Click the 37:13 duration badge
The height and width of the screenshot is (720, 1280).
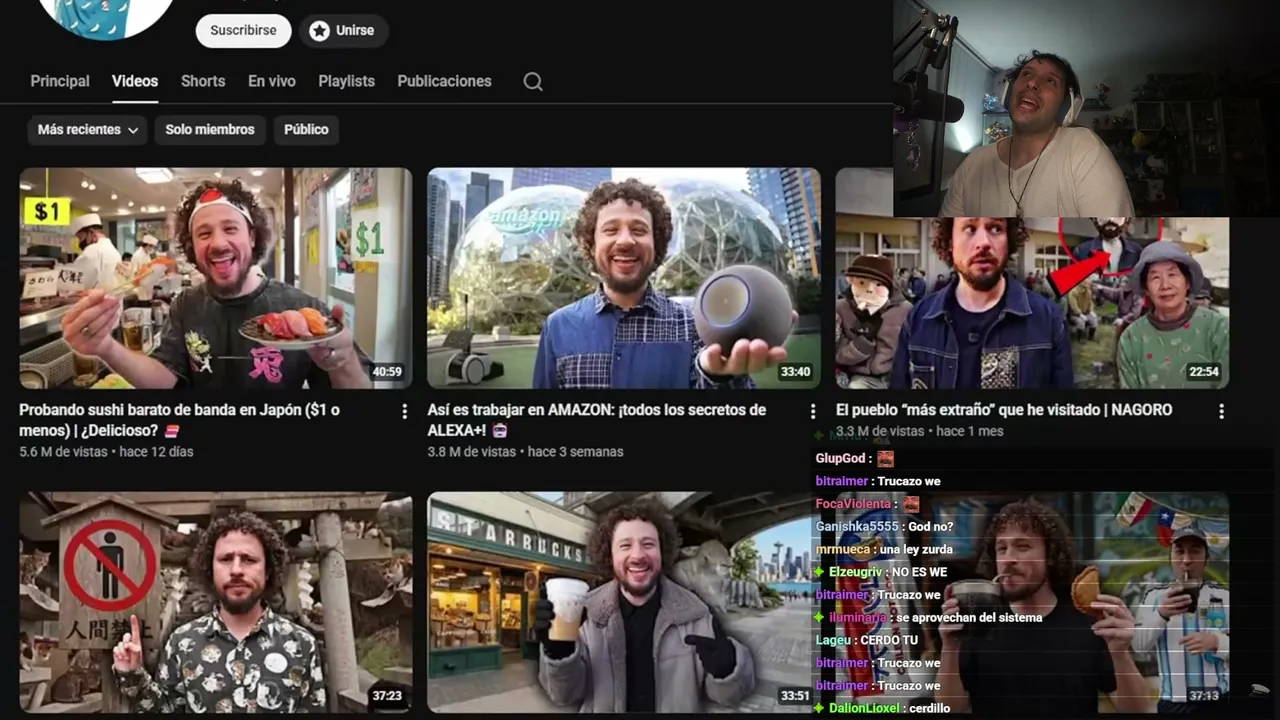[x=1204, y=696]
